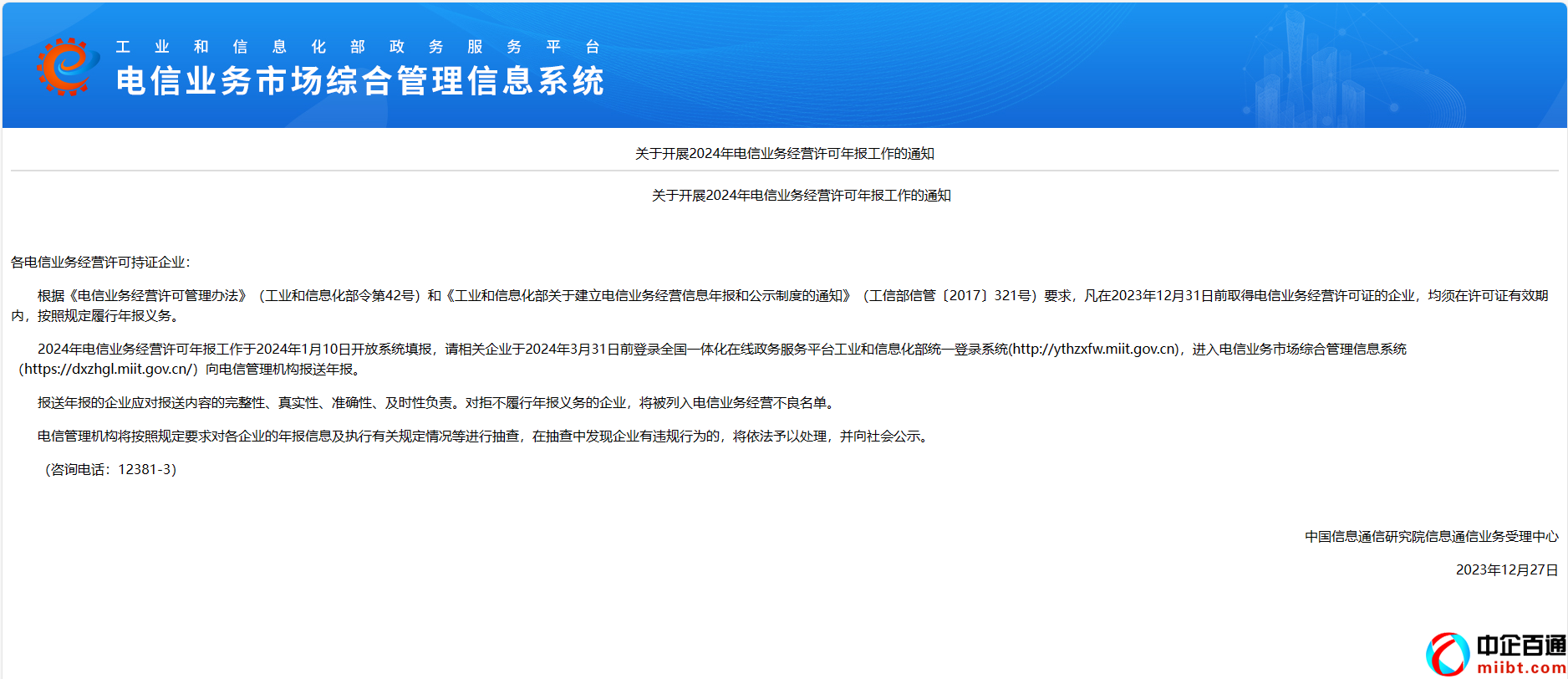Click the 中国信息通信研究院信息通信业务受理中心 signature
This screenshot has width=1568, height=679.
(1431, 537)
